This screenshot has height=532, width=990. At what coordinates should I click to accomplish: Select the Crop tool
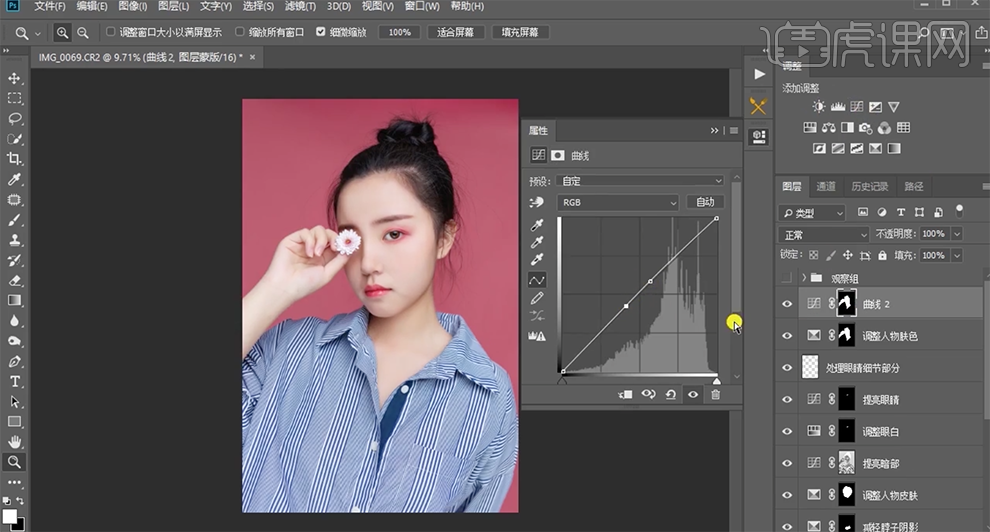click(x=15, y=159)
